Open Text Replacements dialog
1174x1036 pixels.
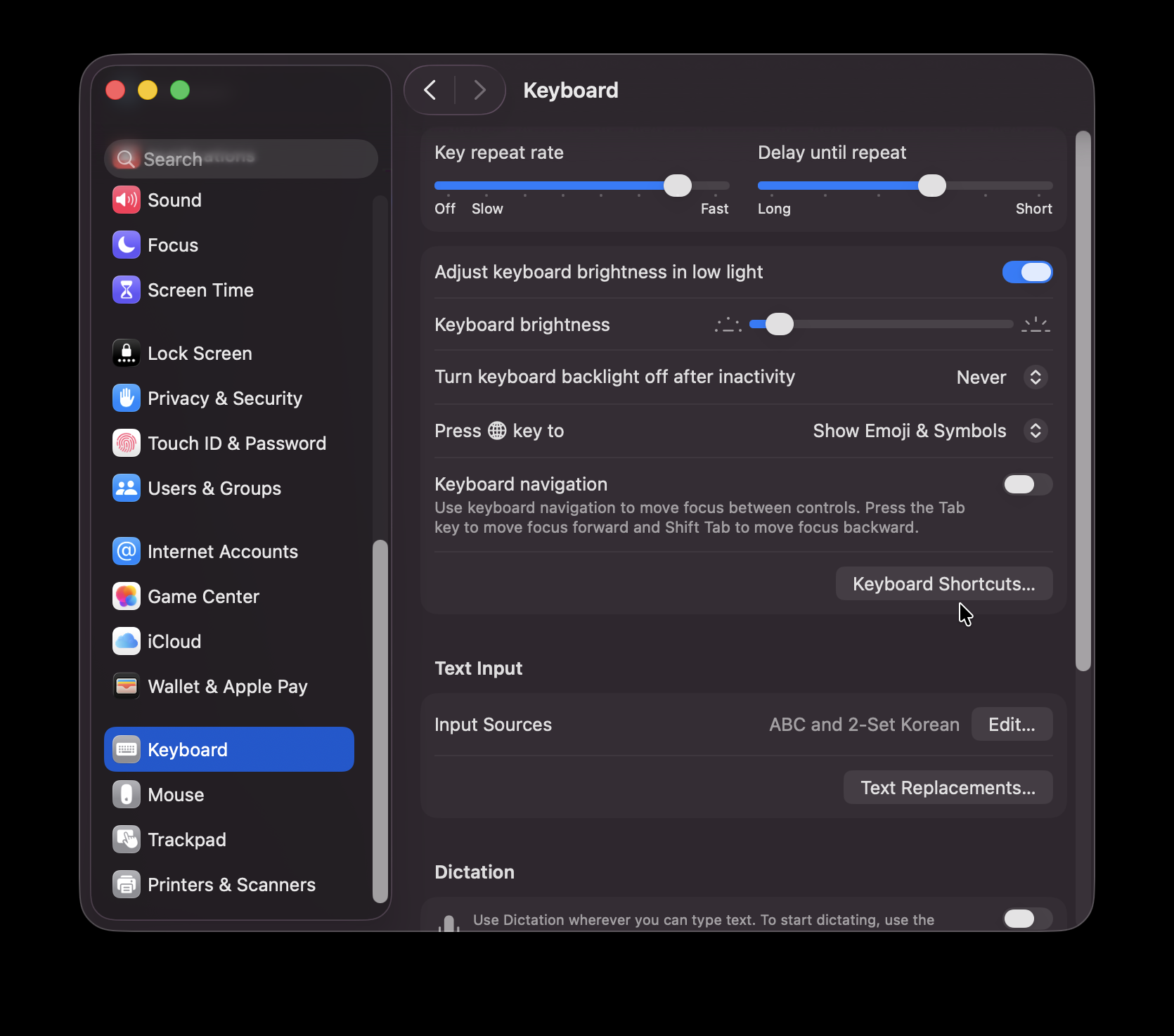pyautogui.click(x=948, y=787)
